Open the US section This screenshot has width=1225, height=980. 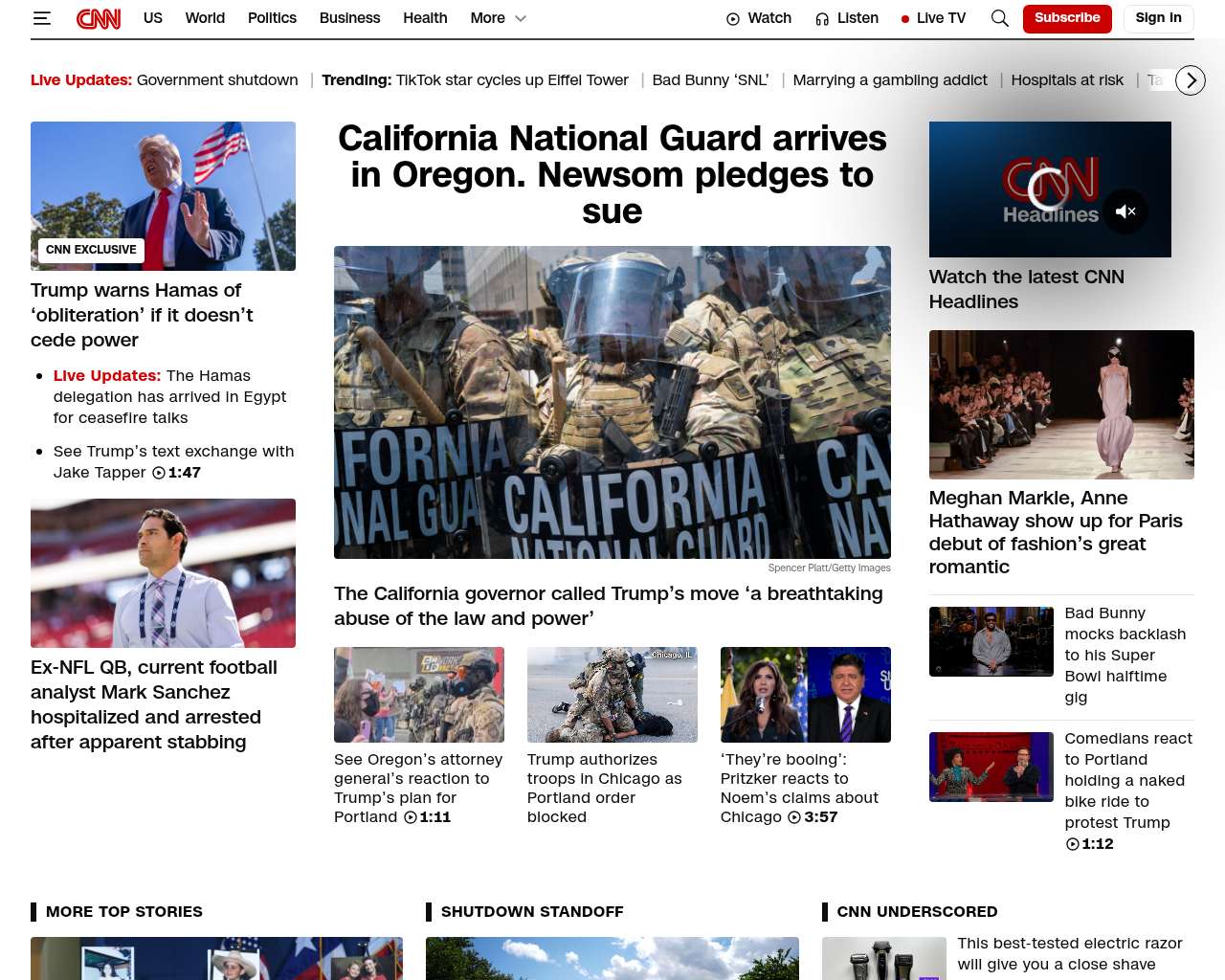pos(153,18)
